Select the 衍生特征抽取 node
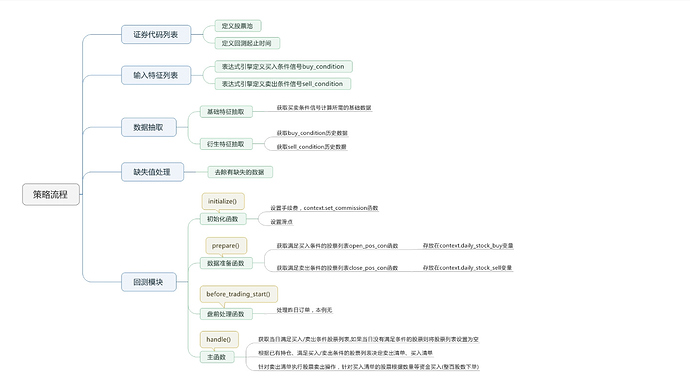The height and width of the screenshot is (388, 690). coord(226,144)
